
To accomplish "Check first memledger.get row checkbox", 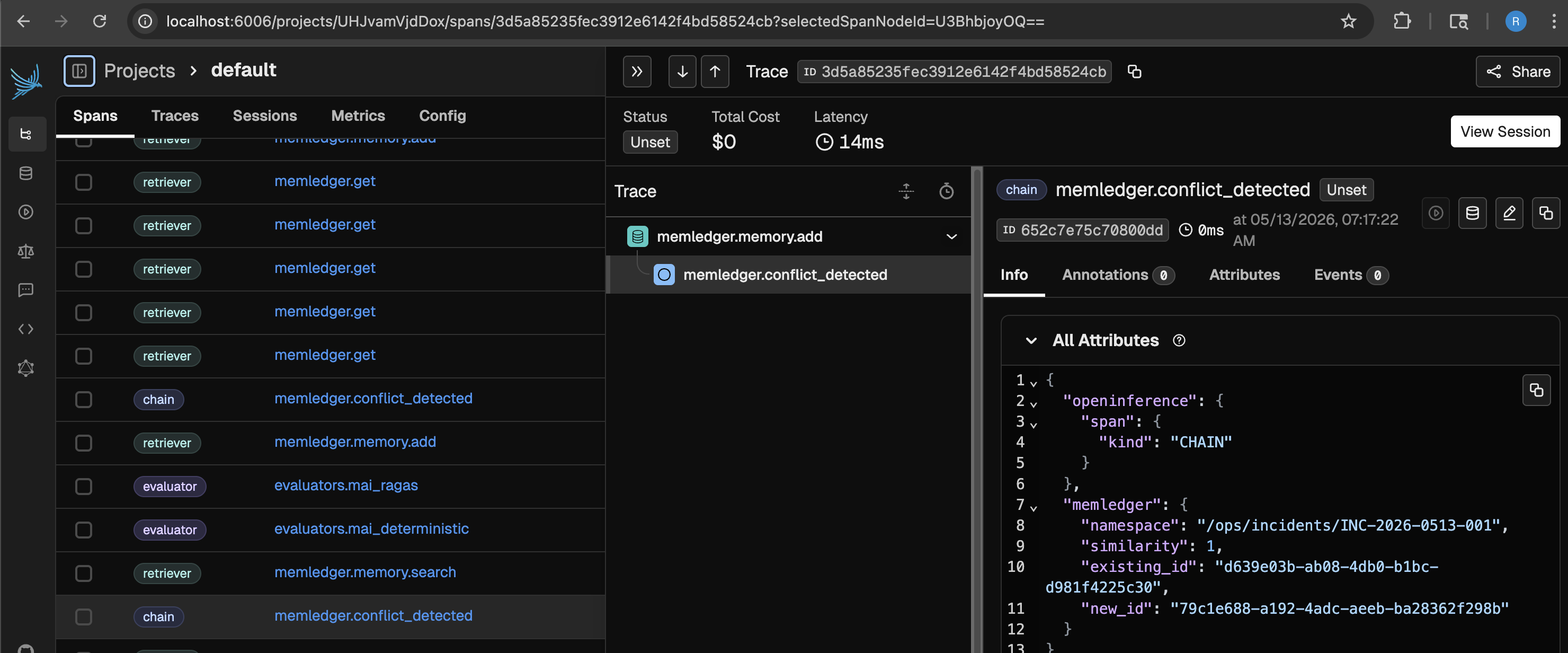I will click(x=83, y=182).
